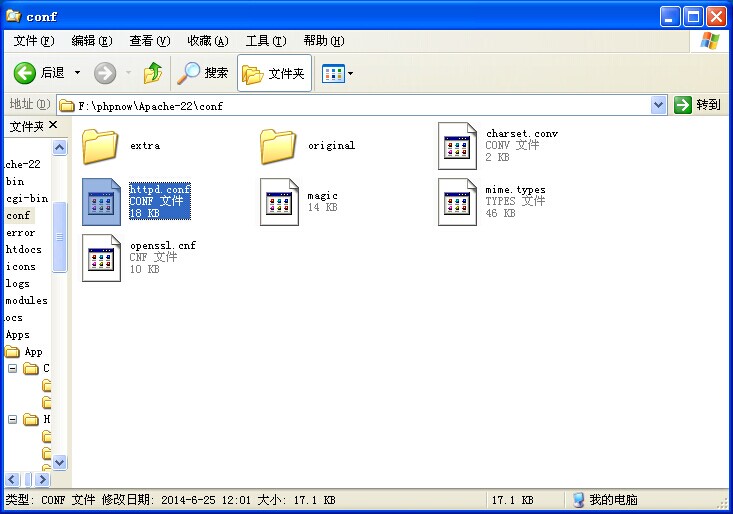Minimize the conf window
This screenshot has width=733, height=514.
(x=670, y=17)
